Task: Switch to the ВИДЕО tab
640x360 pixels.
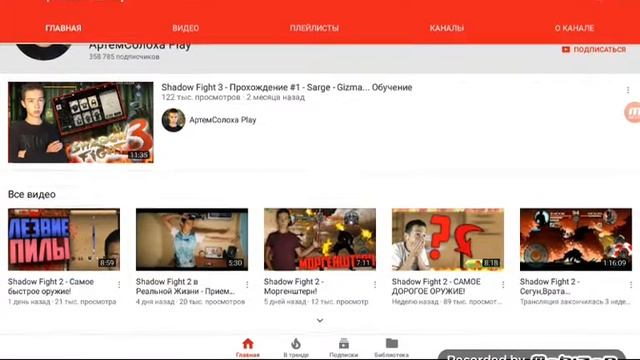Action: tap(185, 28)
